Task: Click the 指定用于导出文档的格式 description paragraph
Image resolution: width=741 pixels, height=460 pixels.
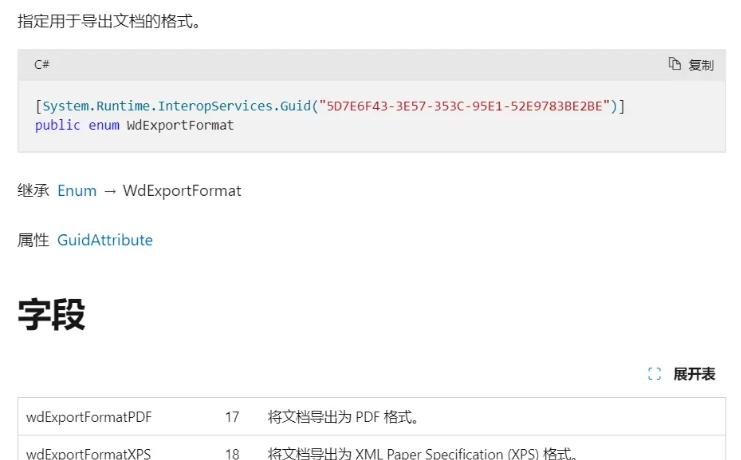Action: tap(109, 20)
